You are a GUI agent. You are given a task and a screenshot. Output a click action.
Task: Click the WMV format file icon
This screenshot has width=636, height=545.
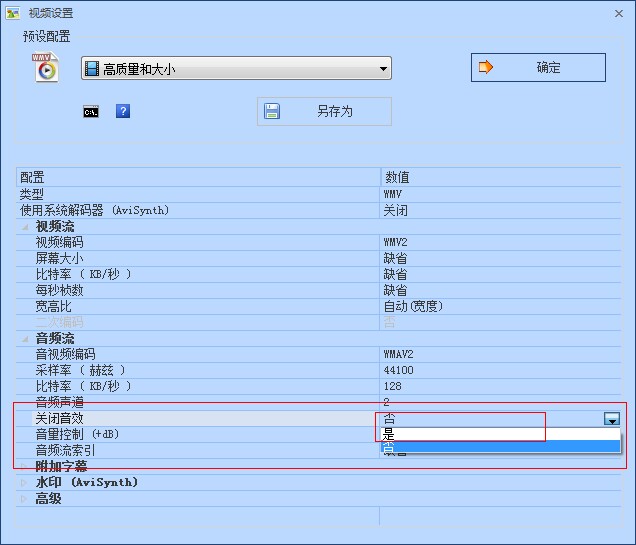pos(45,67)
